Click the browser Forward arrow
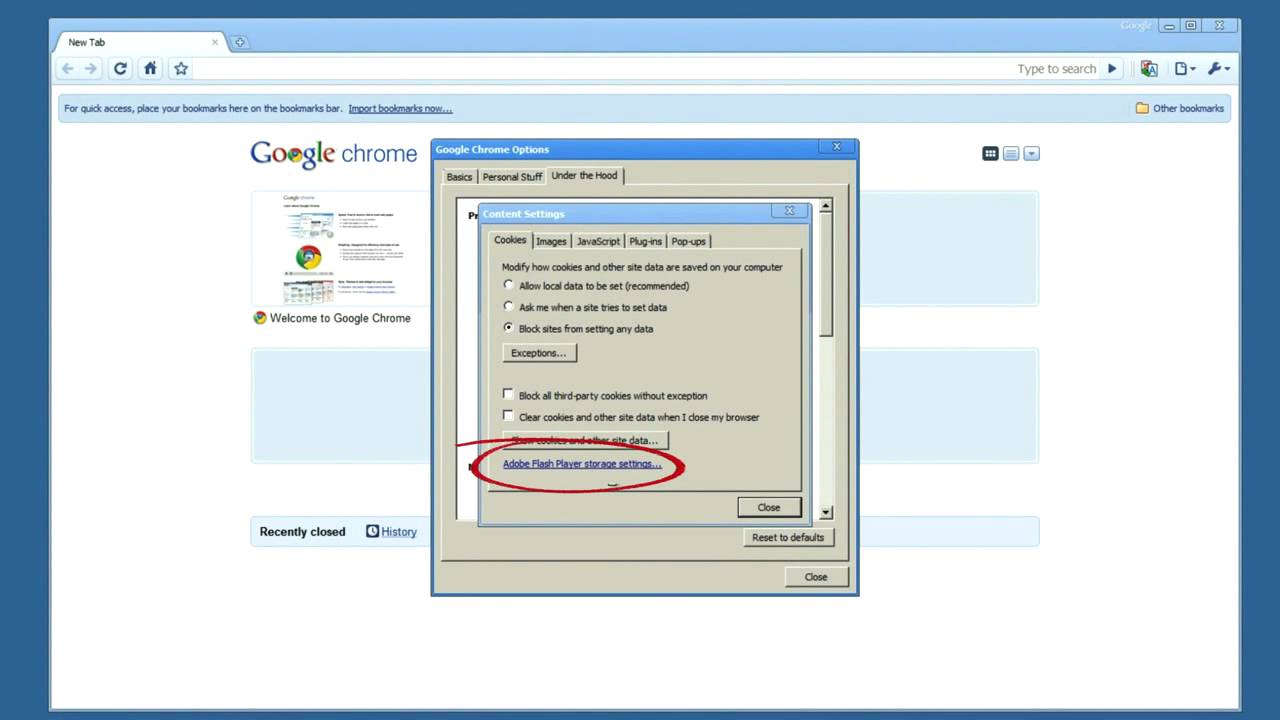Viewport: 1280px width, 720px height. (91, 69)
